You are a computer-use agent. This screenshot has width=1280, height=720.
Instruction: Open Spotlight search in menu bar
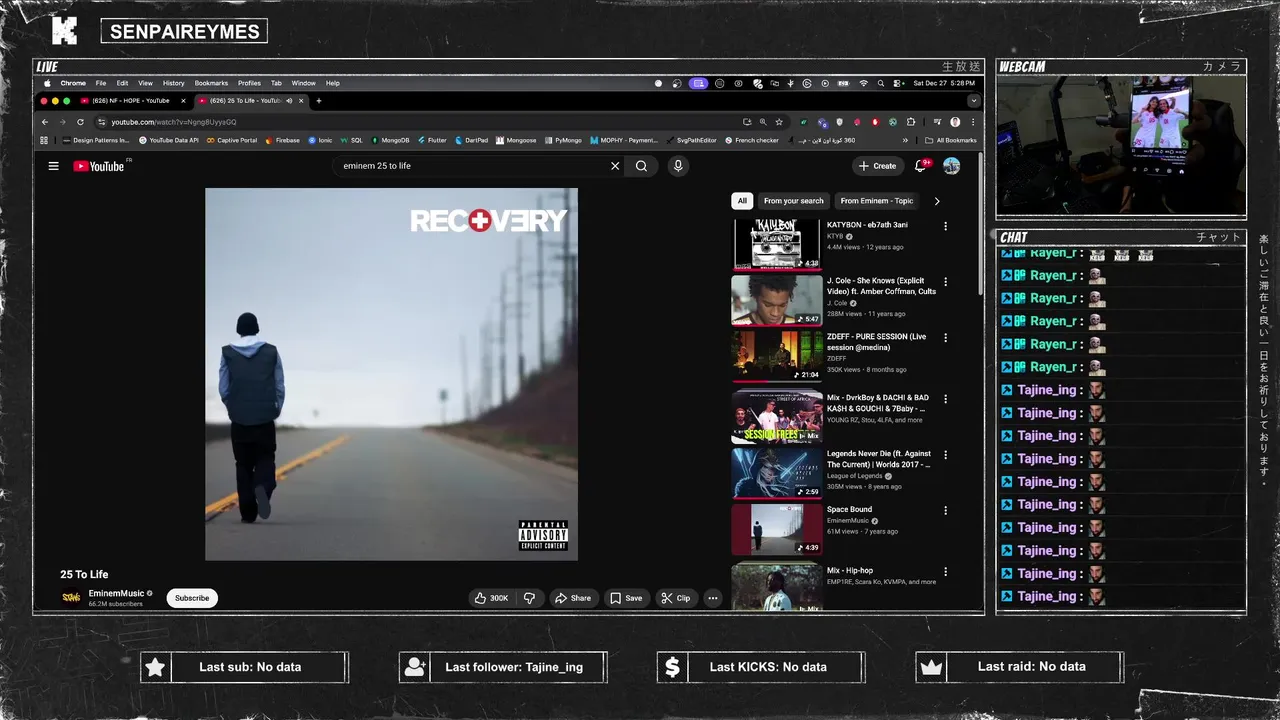882,83
